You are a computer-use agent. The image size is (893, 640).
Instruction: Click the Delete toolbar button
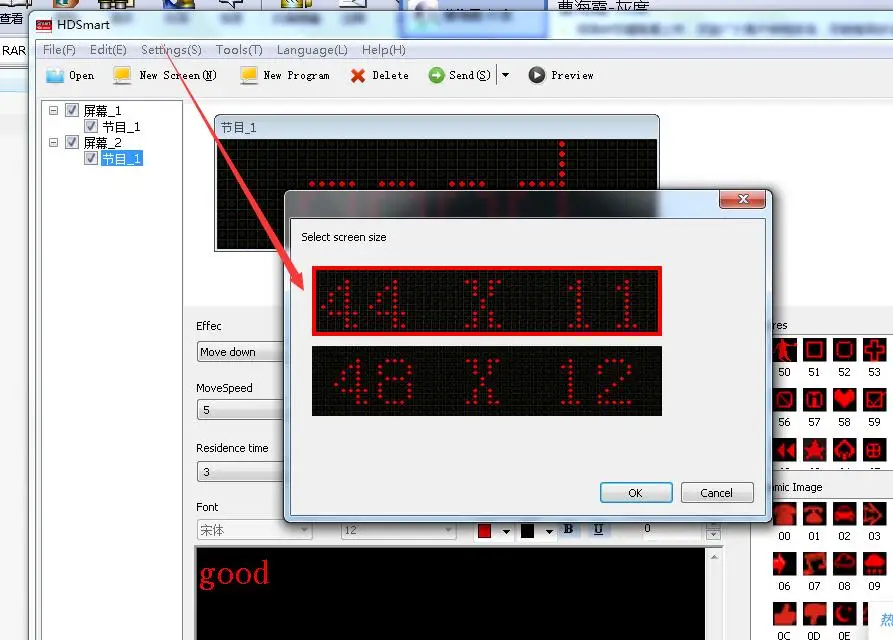(x=380, y=75)
